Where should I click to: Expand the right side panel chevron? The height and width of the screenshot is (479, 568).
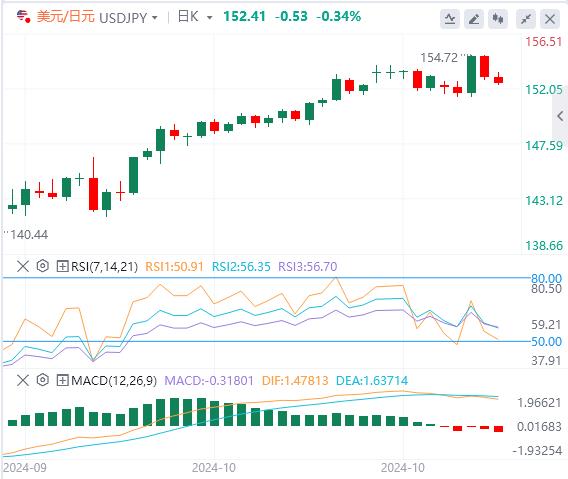coord(560,116)
